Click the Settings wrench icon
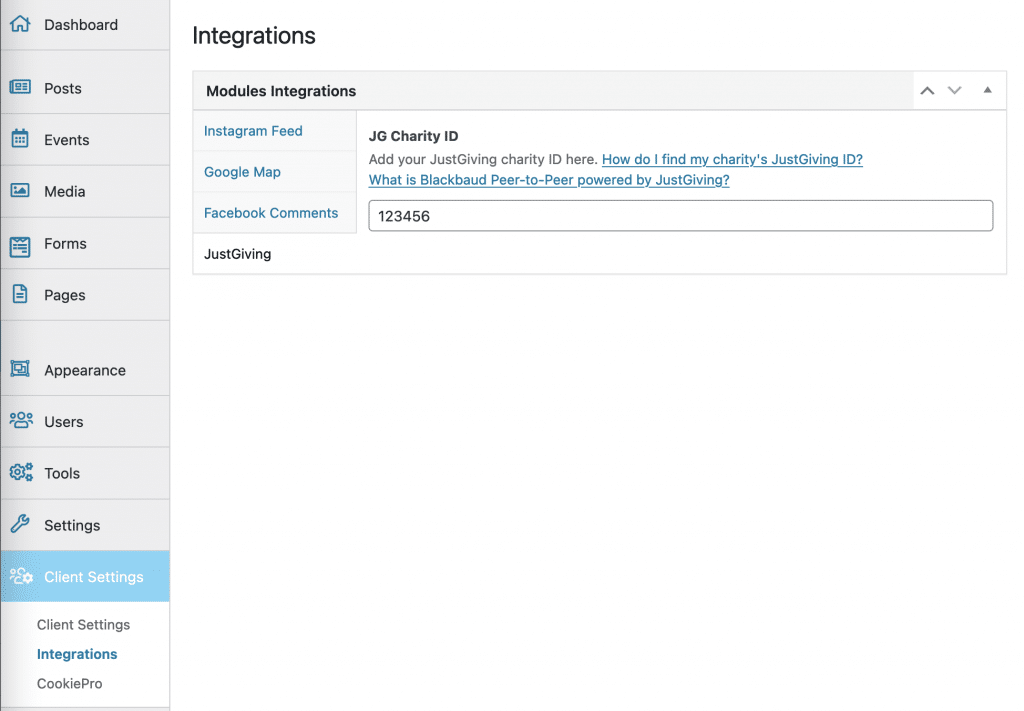The height and width of the screenshot is (711, 1024). (x=20, y=524)
